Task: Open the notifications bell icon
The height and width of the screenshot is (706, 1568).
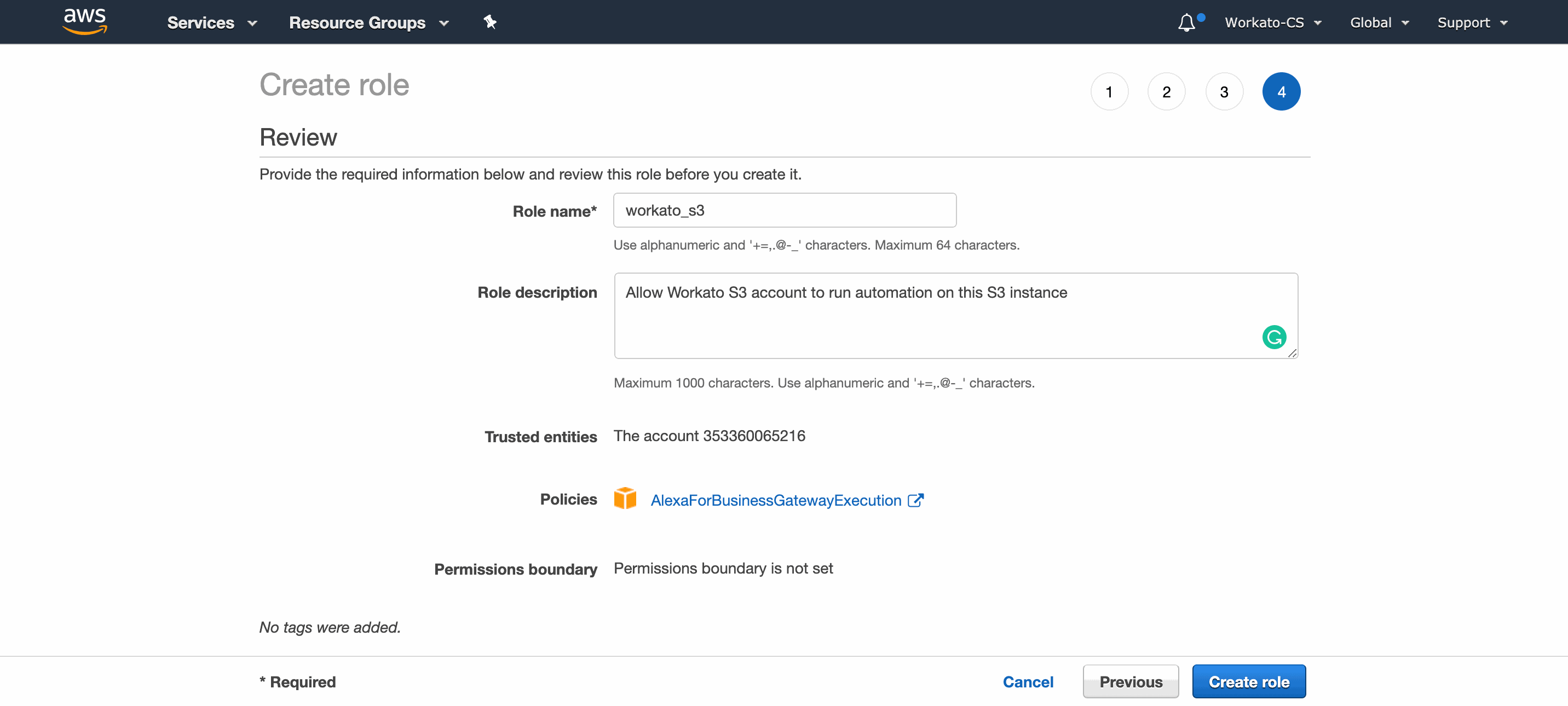Action: 1186,22
